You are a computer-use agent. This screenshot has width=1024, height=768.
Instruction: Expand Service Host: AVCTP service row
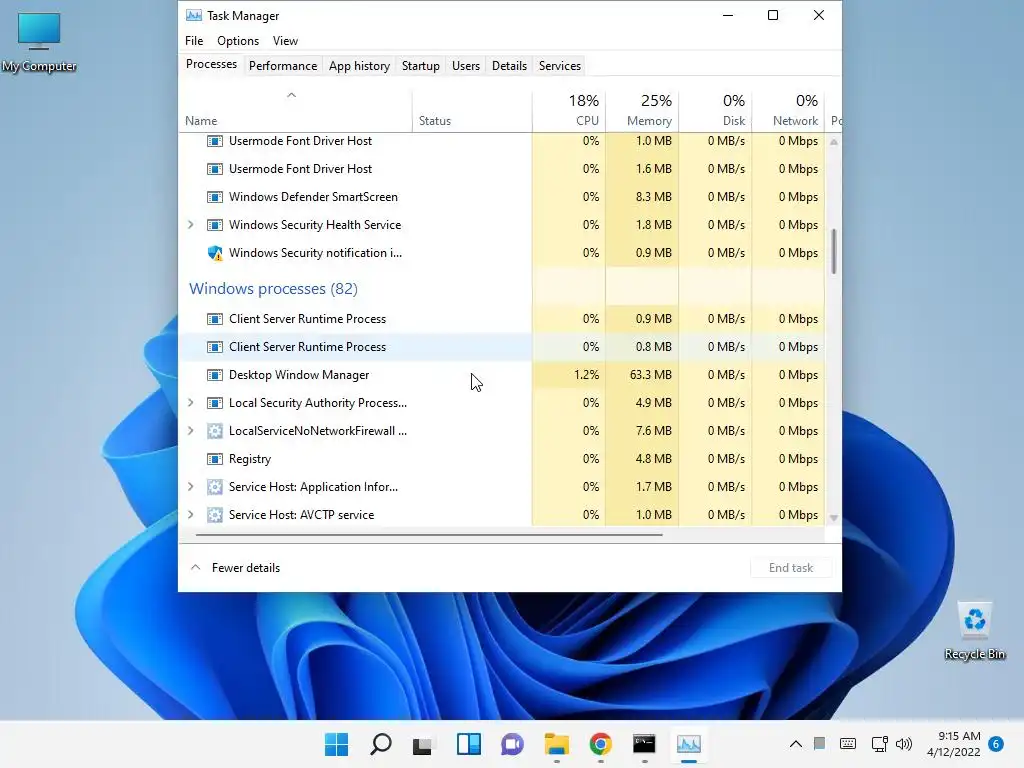191,515
